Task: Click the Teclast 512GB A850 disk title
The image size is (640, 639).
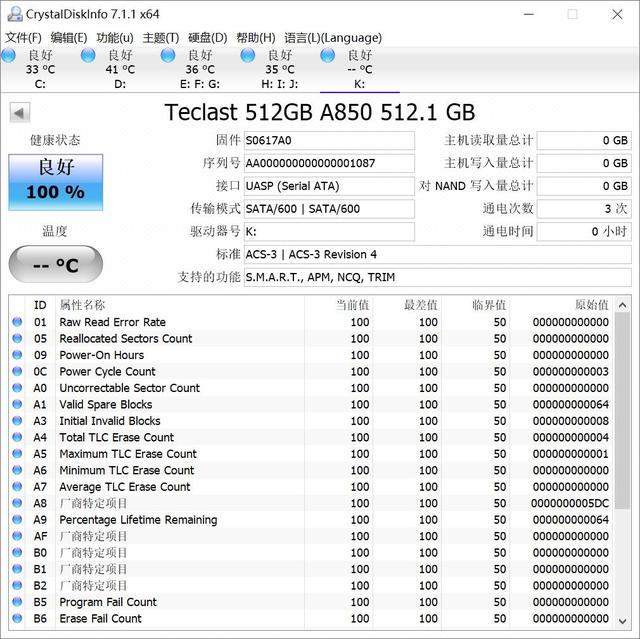Action: pyautogui.click(x=320, y=112)
